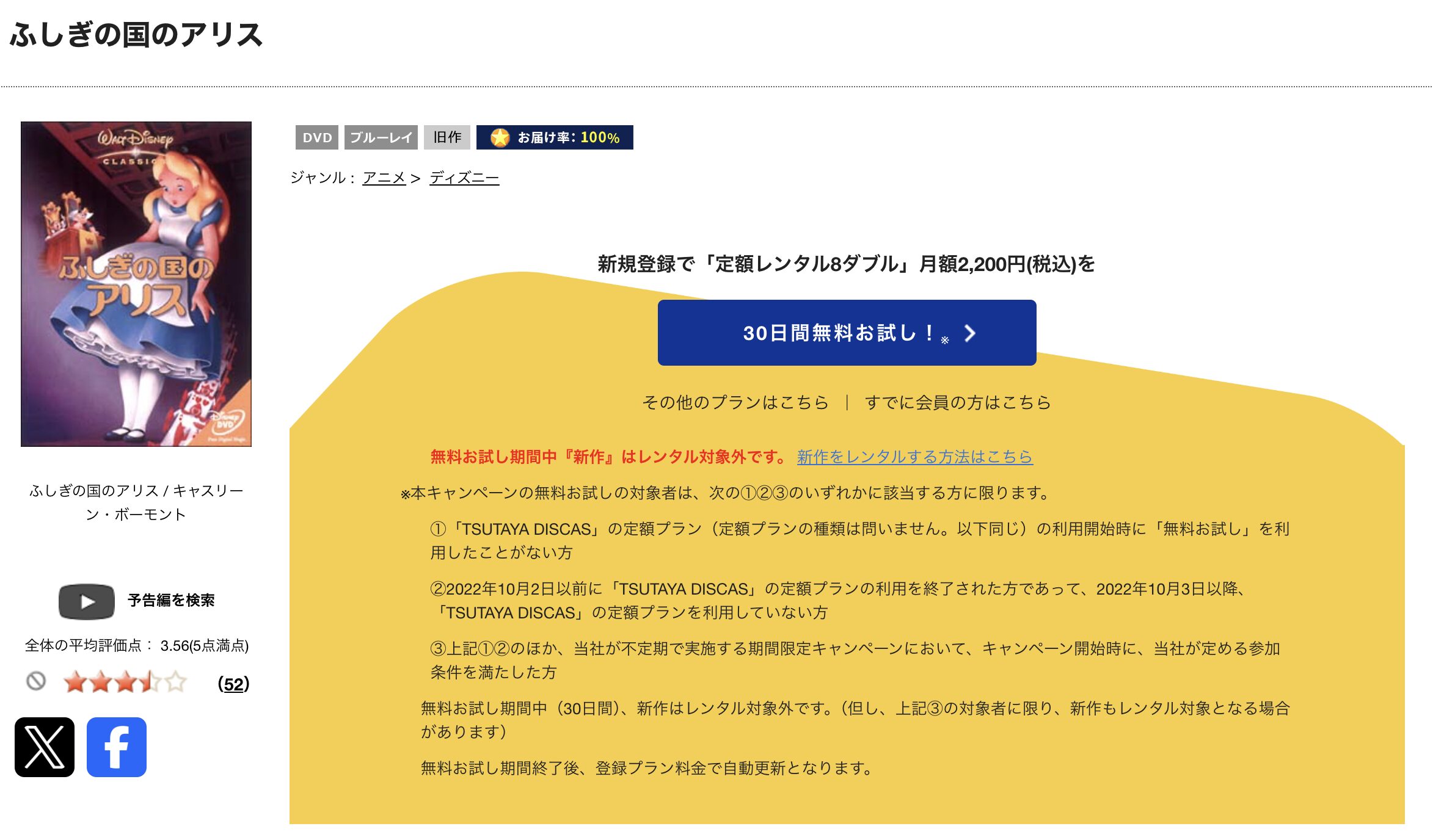Click the star icon in the お届け率 badge
The height and width of the screenshot is (840, 1433).
[x=500, y=137]
